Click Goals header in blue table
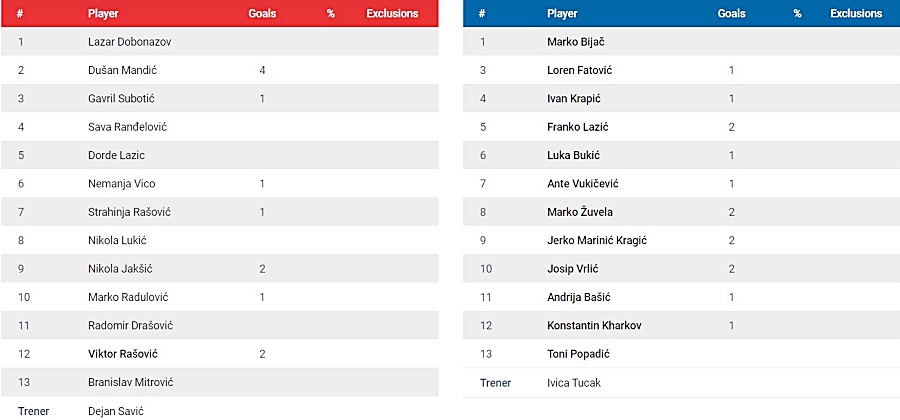Image resolution: width=900 pixels, height=420 pixels. click(x=732, y=14)
